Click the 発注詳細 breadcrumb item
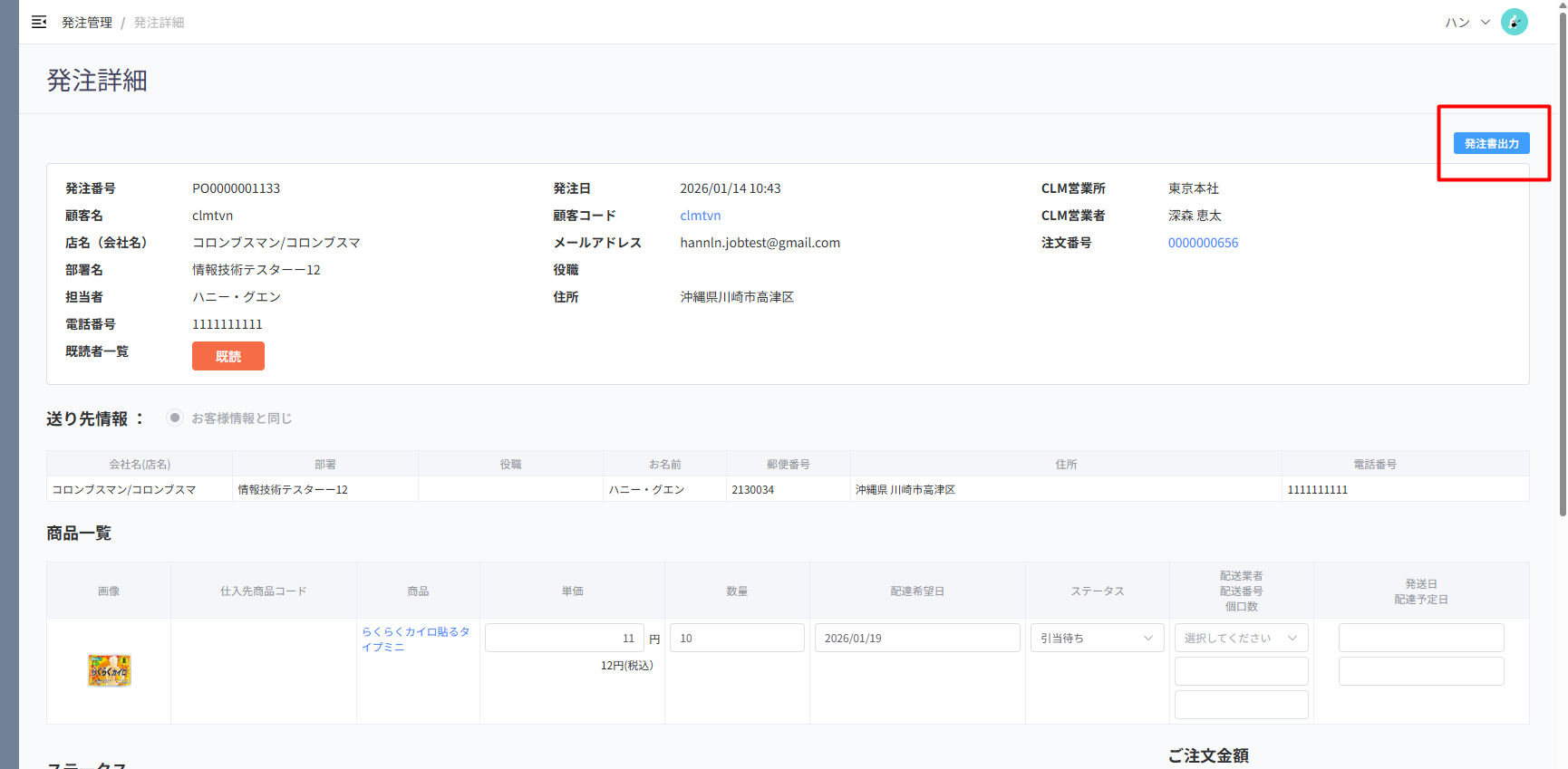The image size is (1568, 769). point(159,23)
